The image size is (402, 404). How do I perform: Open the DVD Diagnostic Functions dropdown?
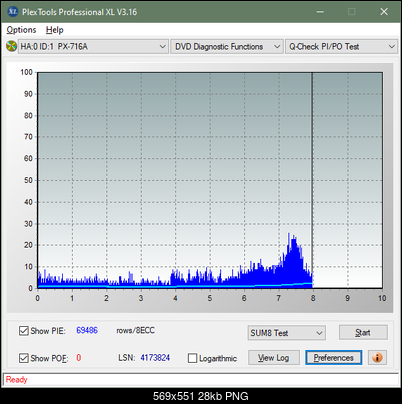point(227,47)
